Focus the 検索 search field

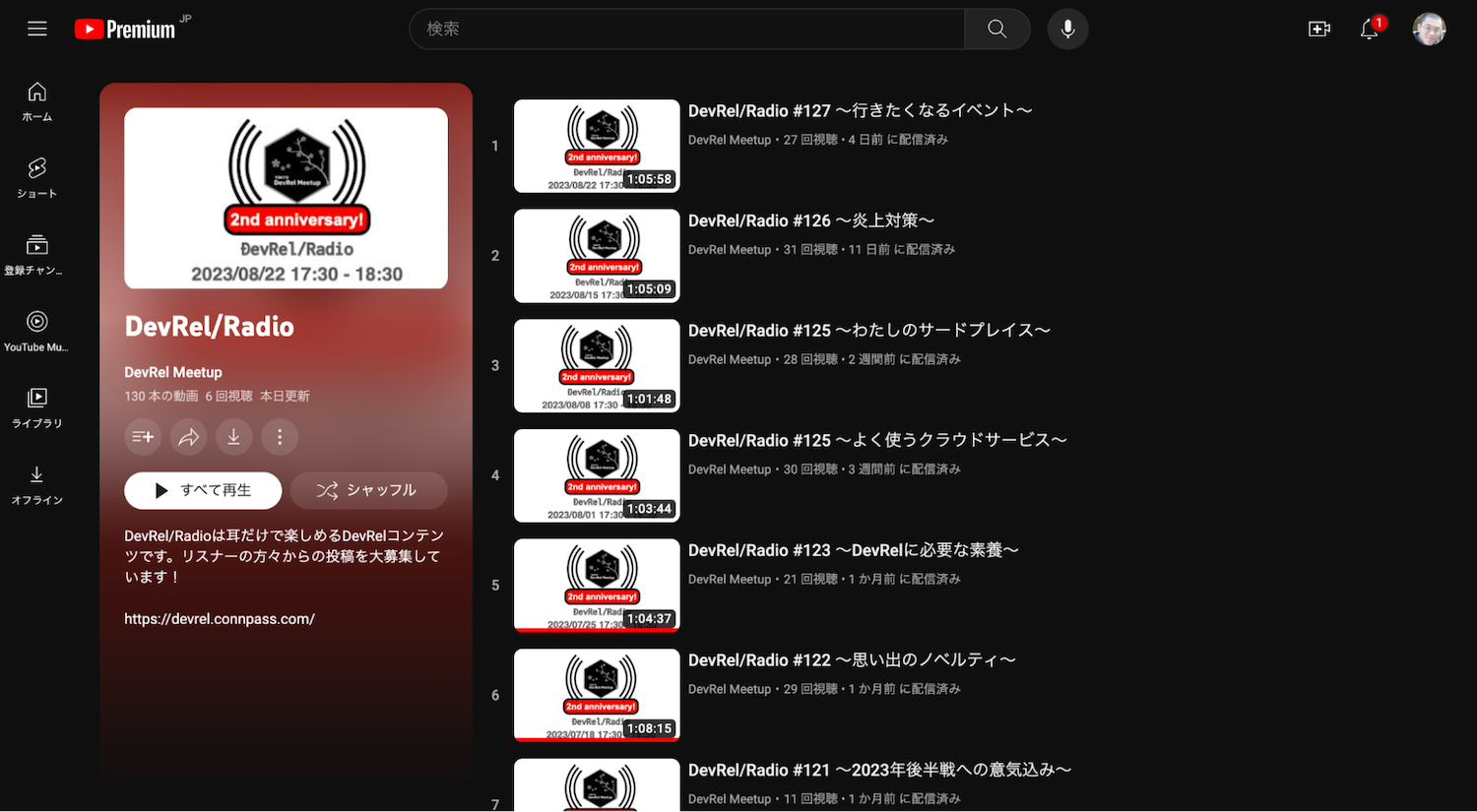point(687,29)
